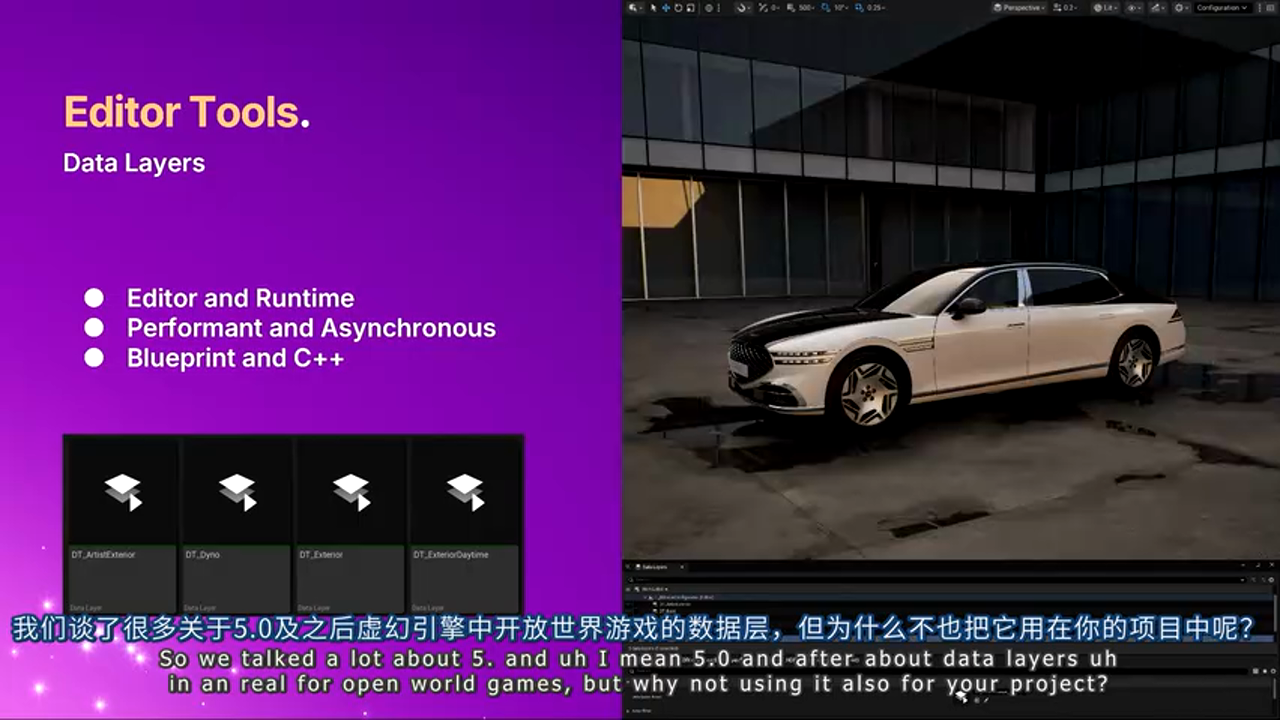Select the DT_ExteriorDaytime data layer thumbnail
The height and width of the screenshot is (720, 1280).
[x=466, y=490]
